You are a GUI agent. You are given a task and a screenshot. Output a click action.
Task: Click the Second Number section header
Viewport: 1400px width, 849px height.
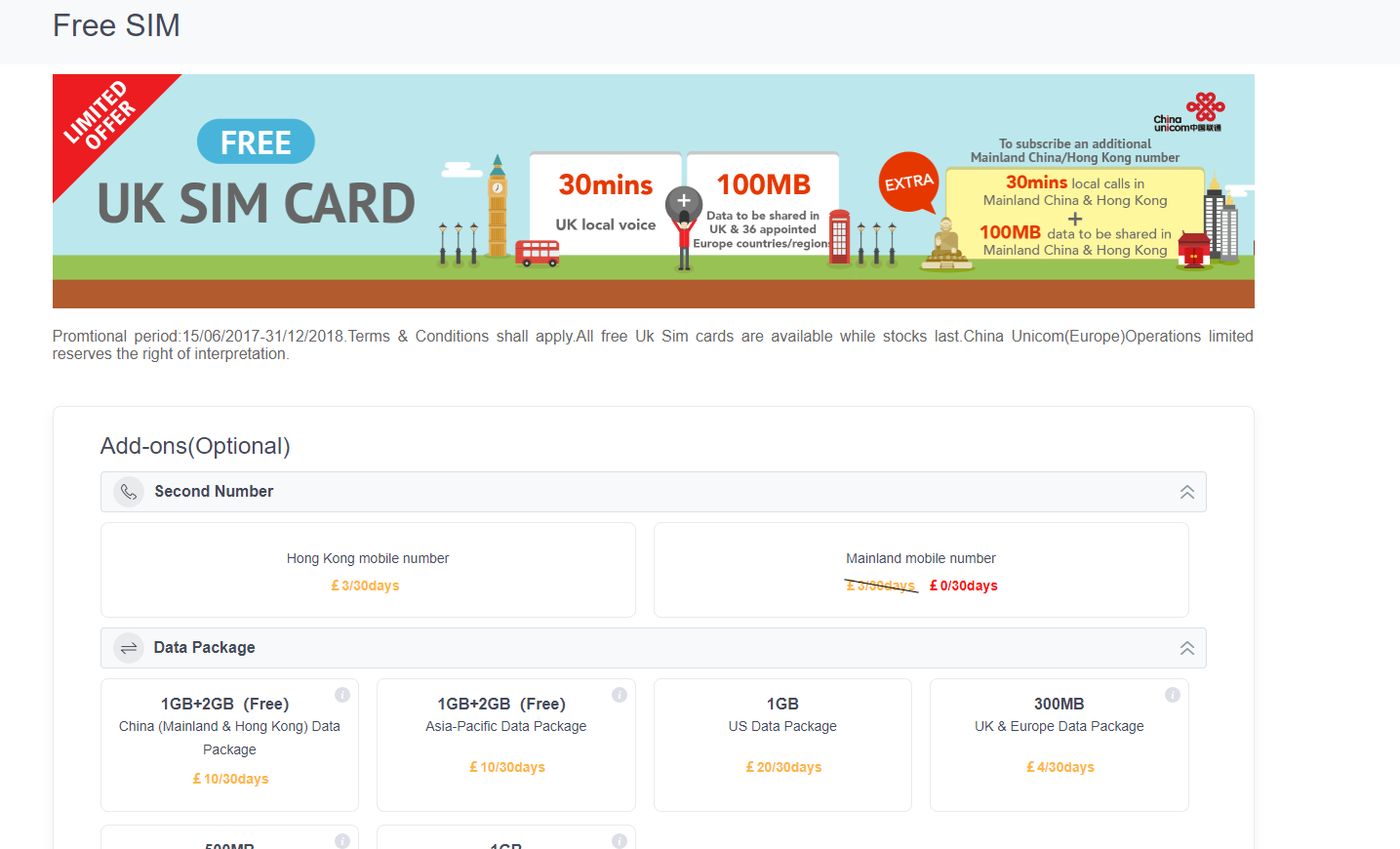tap(654, 492)
